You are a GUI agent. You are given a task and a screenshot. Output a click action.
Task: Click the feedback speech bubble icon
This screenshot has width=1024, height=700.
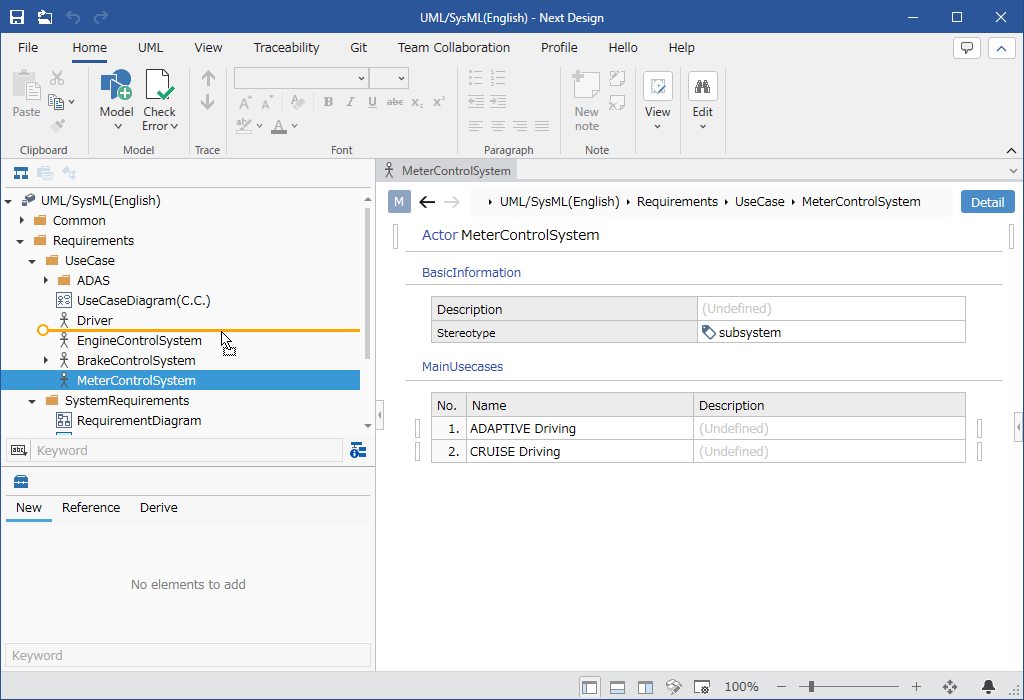967,48
